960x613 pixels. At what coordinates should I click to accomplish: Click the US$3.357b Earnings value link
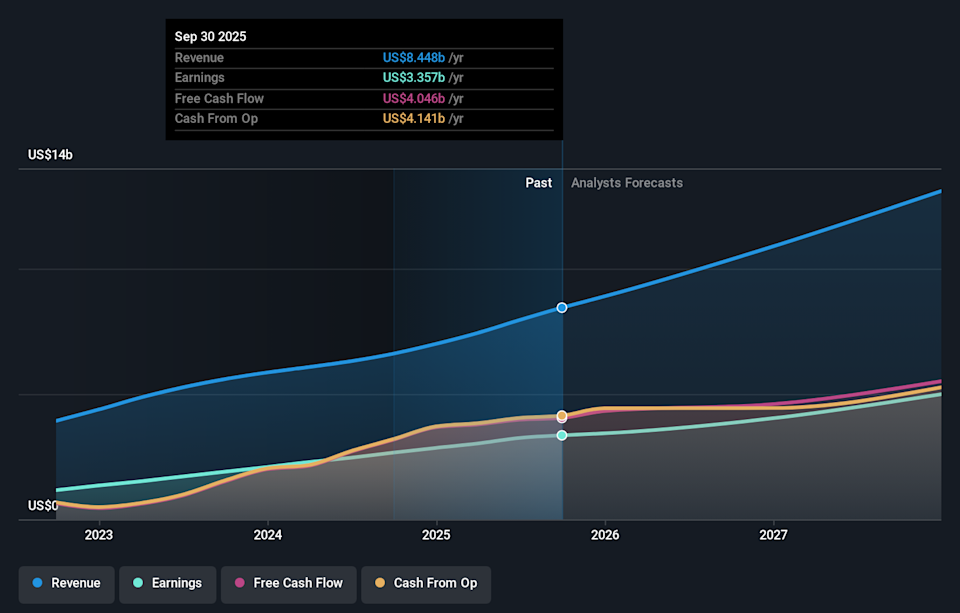tap(414, 77)
